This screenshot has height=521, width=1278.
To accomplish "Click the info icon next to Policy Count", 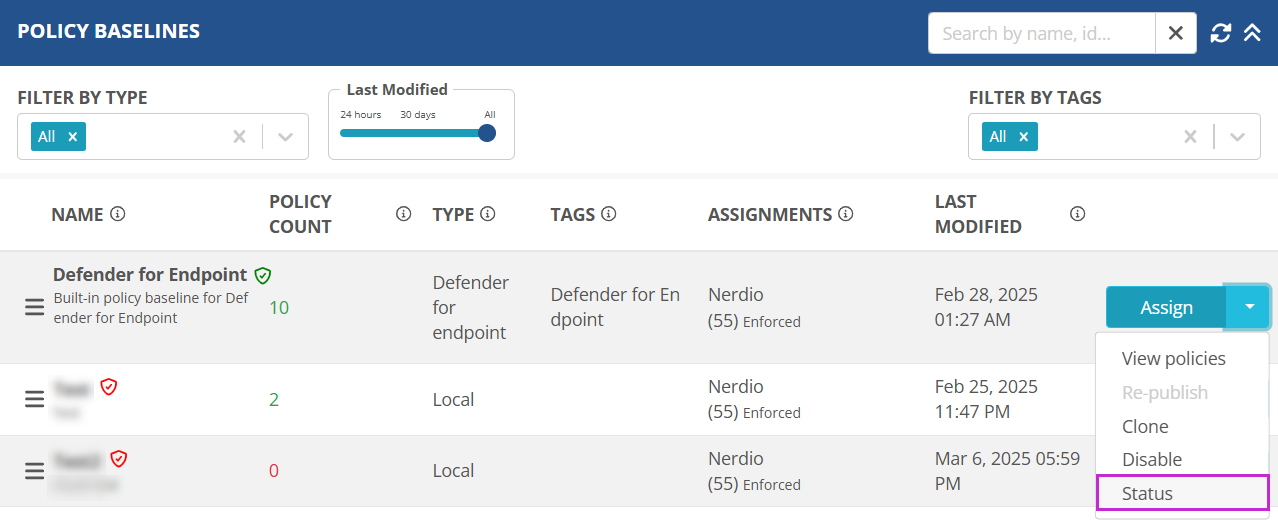I will pos(404,214).
